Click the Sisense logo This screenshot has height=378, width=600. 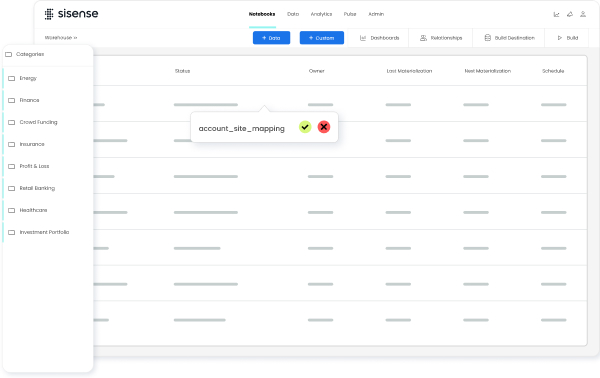(x=71, y=14)
